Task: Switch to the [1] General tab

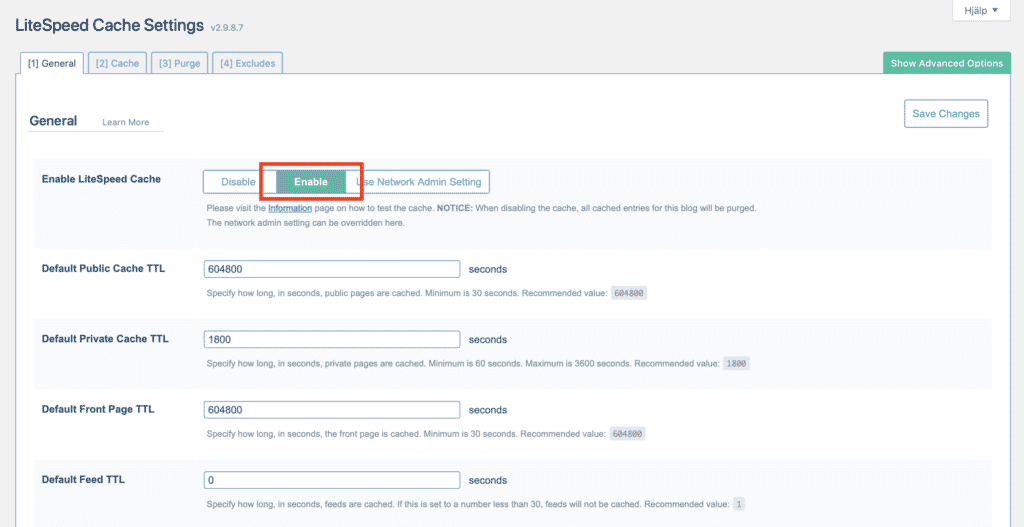Action: tap(52, 63)
